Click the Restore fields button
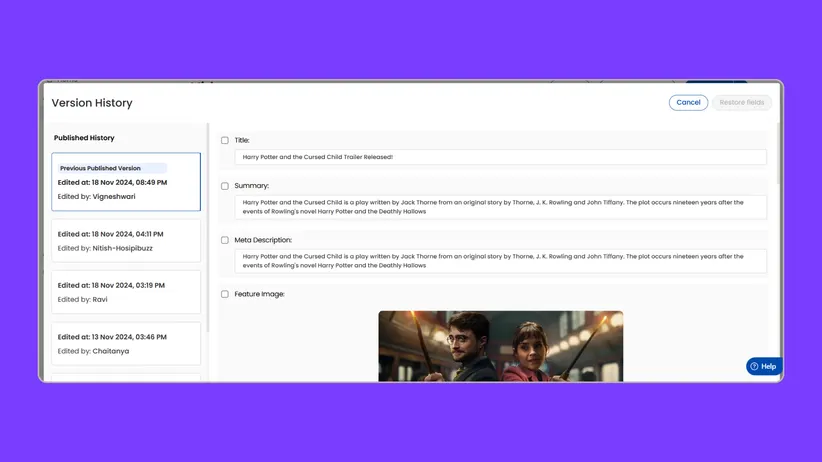Image resolution: width=822 pixels, height=462 pixels. 741,102
